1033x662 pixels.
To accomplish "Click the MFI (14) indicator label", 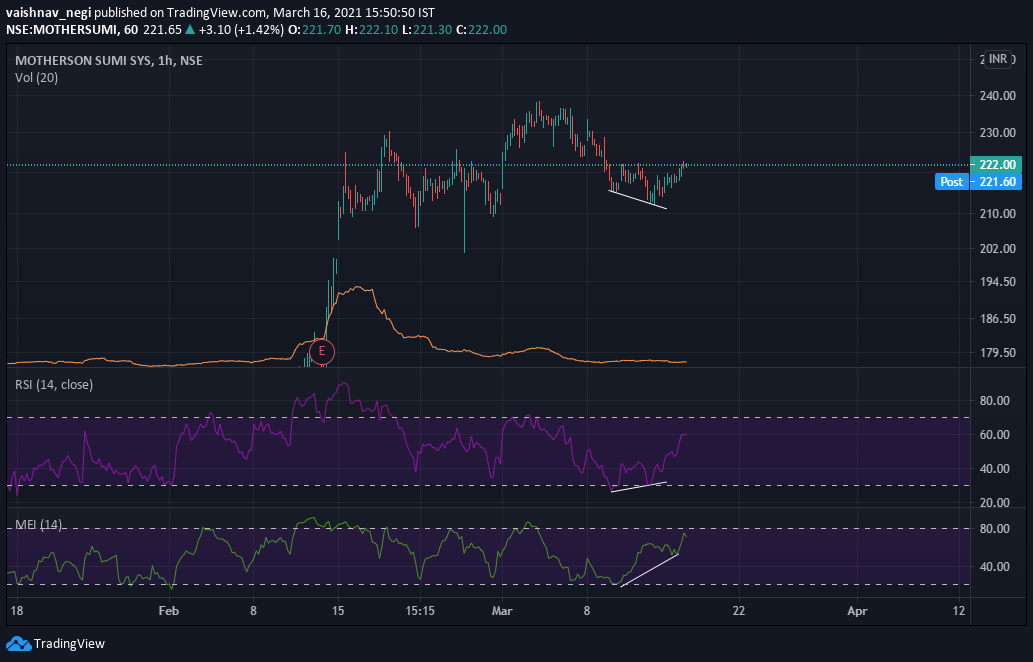I will [38, 525].
